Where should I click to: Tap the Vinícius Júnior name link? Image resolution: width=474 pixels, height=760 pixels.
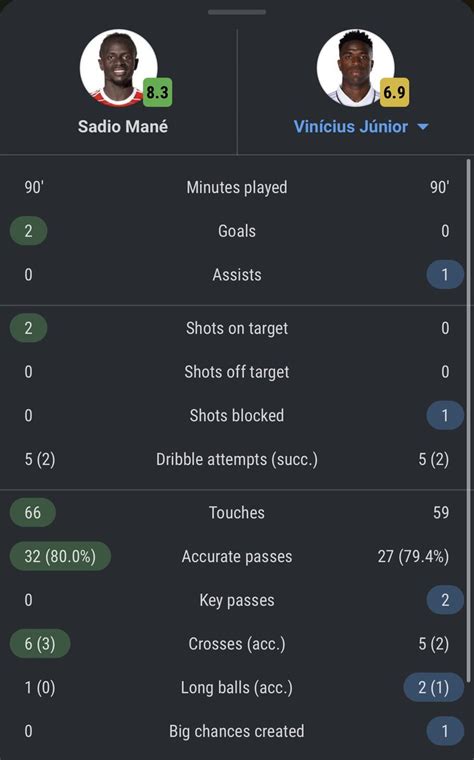click(350, 127)
